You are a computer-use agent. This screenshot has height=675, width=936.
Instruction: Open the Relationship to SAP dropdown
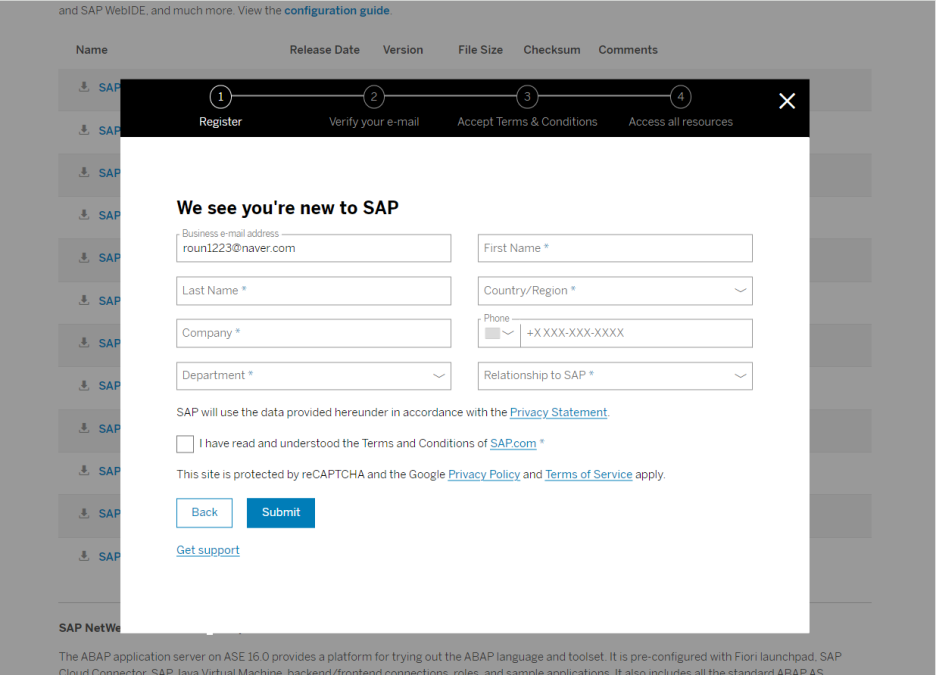coord(615,376)
